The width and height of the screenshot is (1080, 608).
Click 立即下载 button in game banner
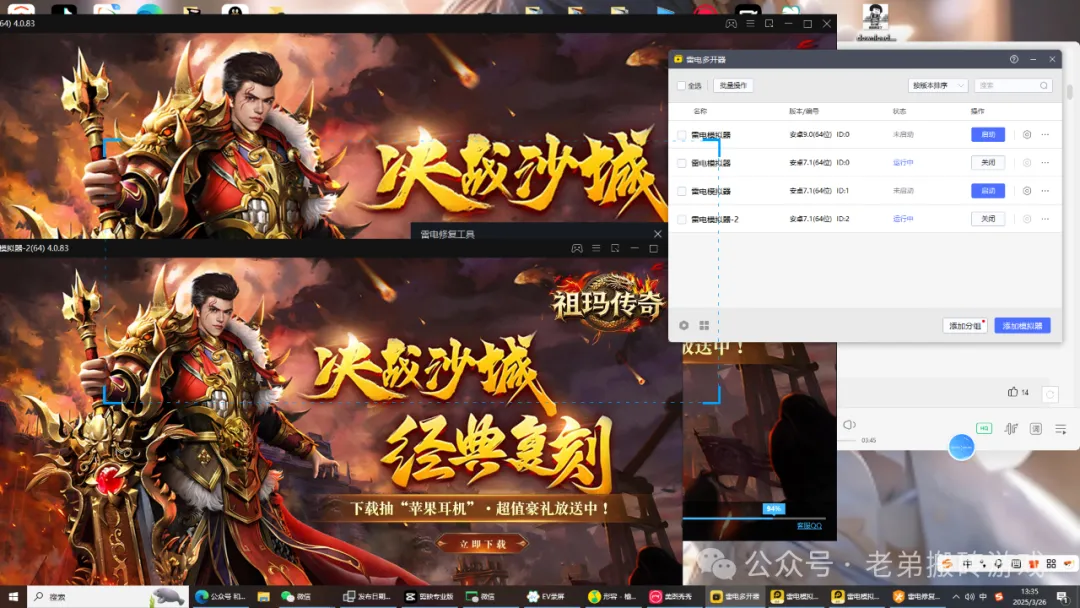(x=483, y=544)
